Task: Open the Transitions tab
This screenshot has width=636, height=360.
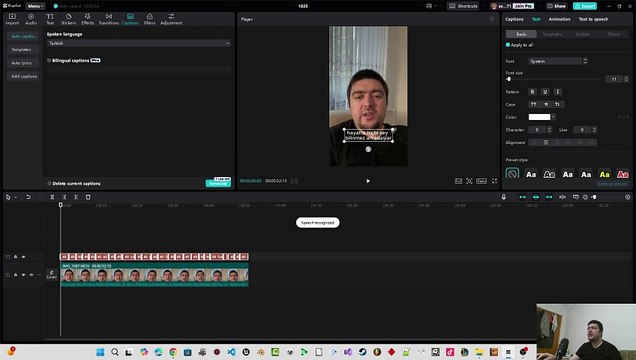Action: click(109, 19)
